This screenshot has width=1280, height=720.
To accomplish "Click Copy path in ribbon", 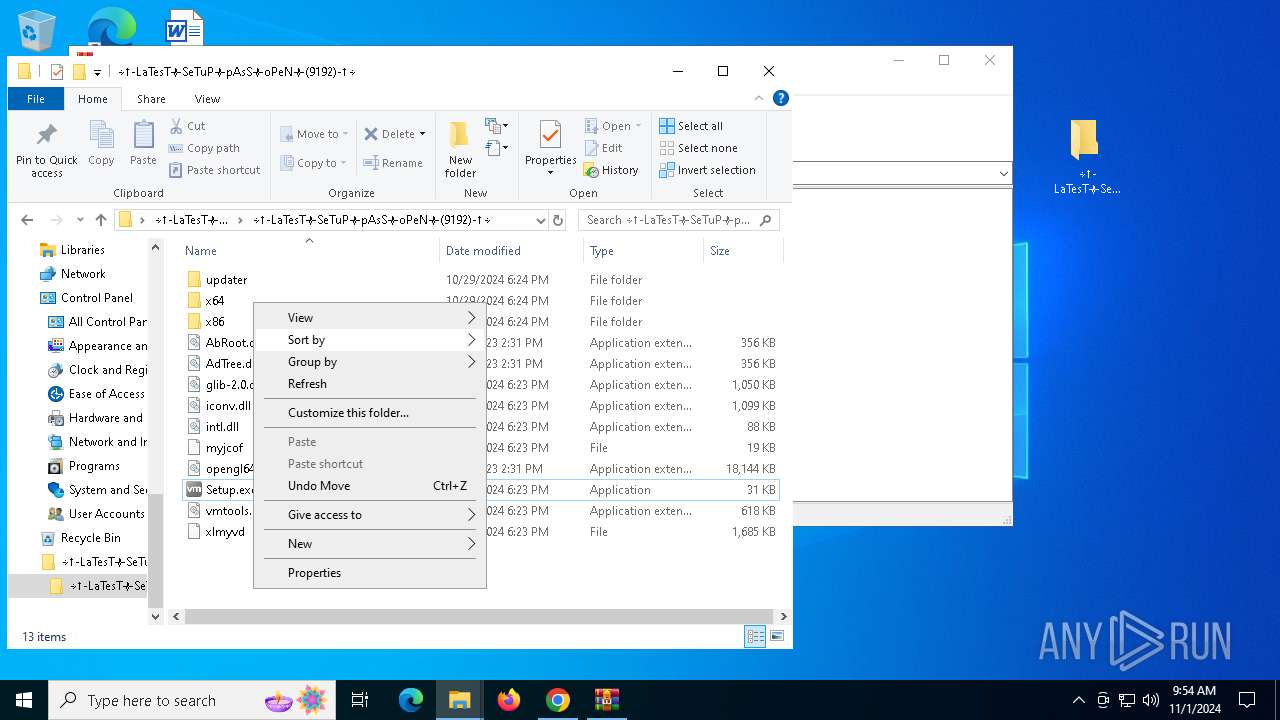I will (x=204, y=148).
